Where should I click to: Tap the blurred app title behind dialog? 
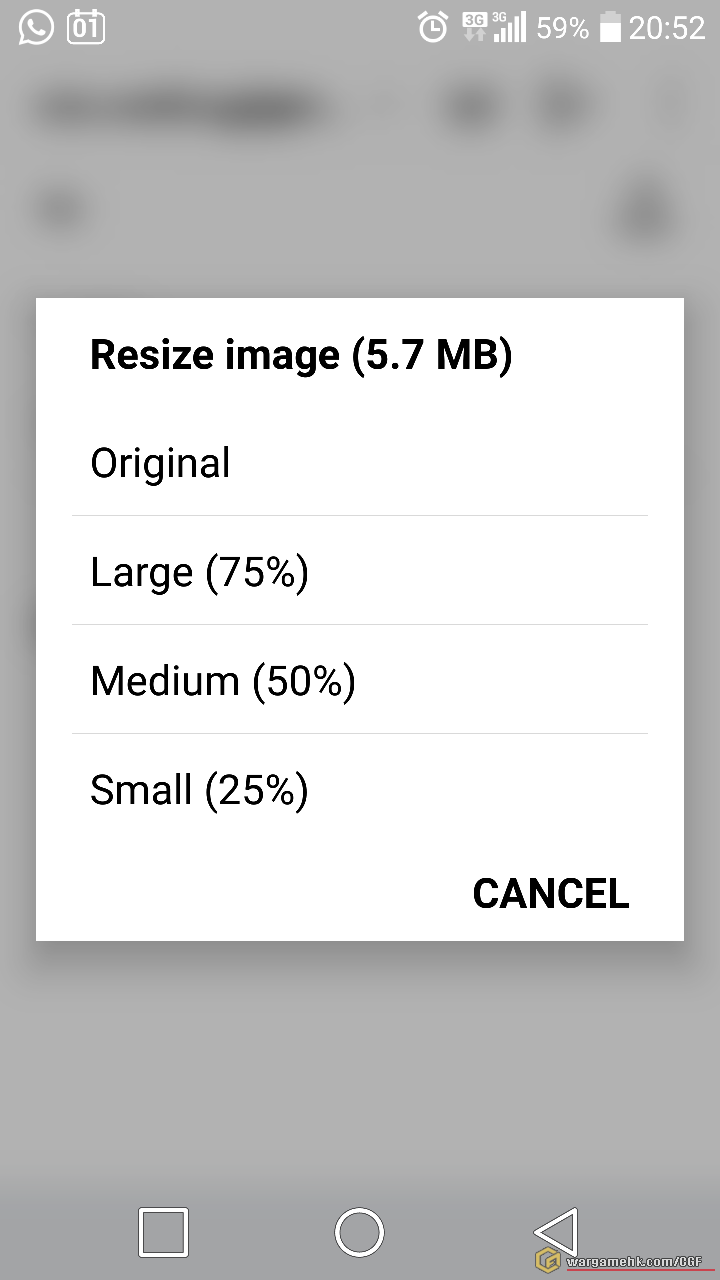[x=180, y=107]
